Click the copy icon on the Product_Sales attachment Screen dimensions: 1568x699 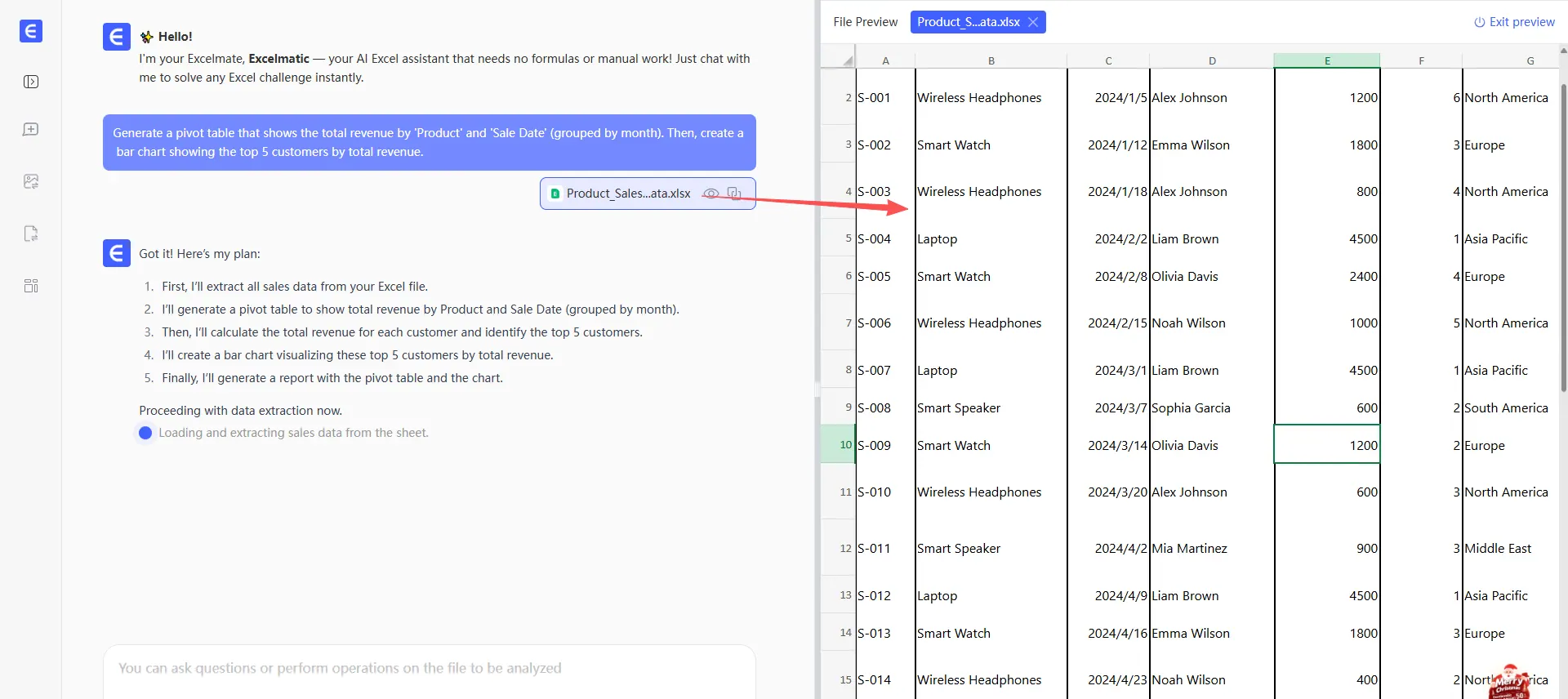pyautogui.click(x=734, y=194)
